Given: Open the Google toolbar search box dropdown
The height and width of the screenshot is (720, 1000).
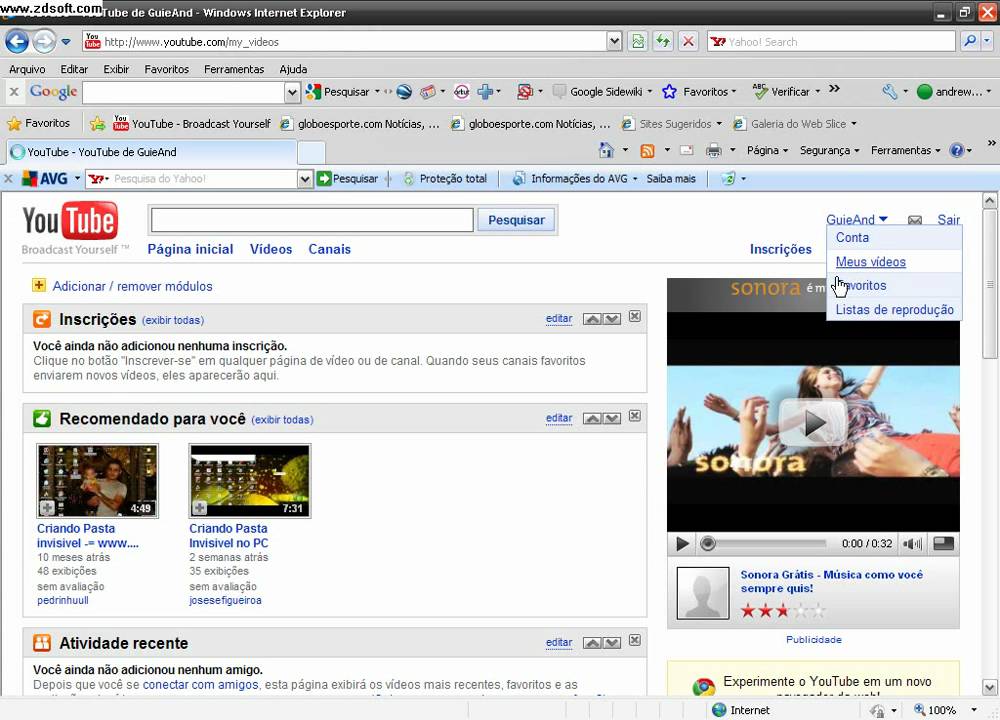Looking at the screenshot, I should (291, 92).
